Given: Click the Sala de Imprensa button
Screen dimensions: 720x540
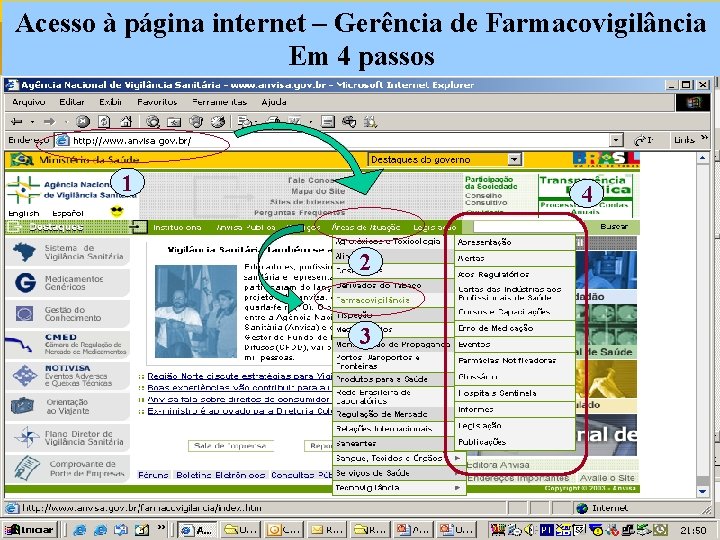Looking at the screenshot, I should coord(231,445).
